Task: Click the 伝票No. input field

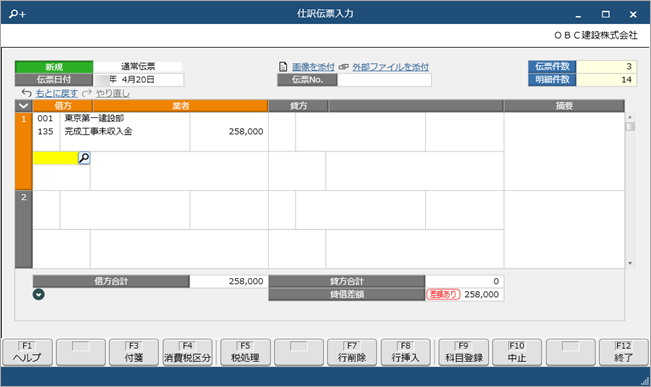Action: point(384,80)
